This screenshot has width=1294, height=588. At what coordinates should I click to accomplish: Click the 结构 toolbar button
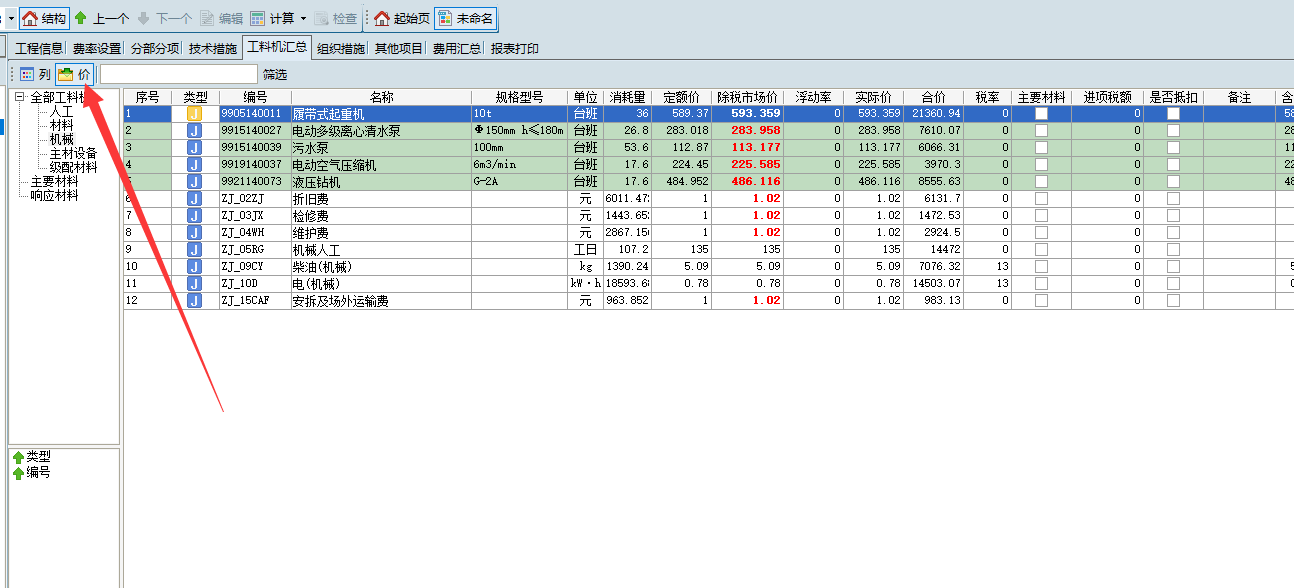[44, 18]
